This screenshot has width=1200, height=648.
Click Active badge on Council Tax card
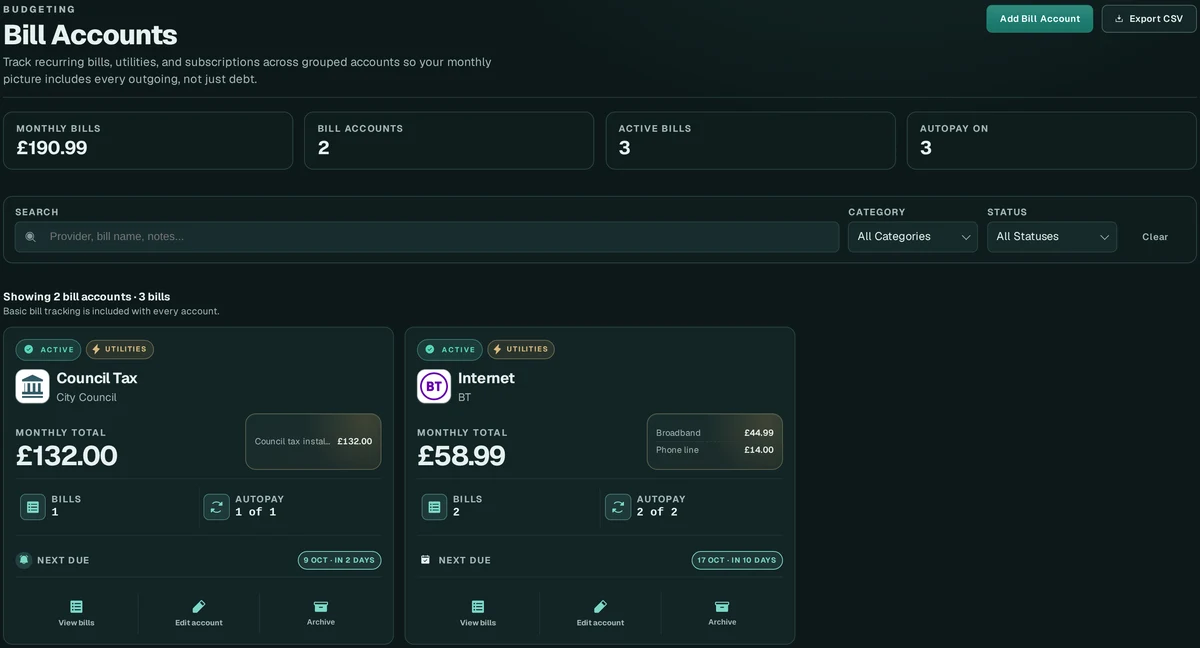[48, 350]
